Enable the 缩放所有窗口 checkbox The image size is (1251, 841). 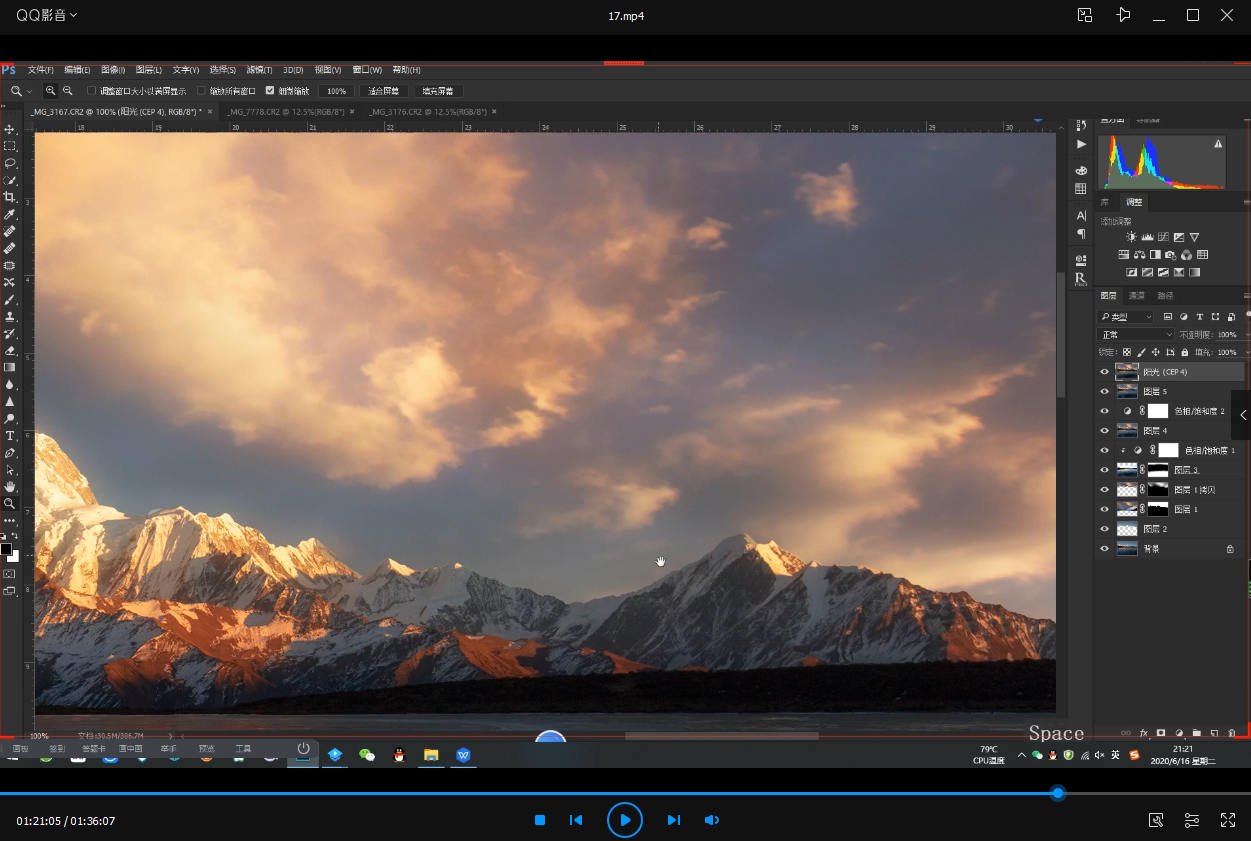[202, 91]
